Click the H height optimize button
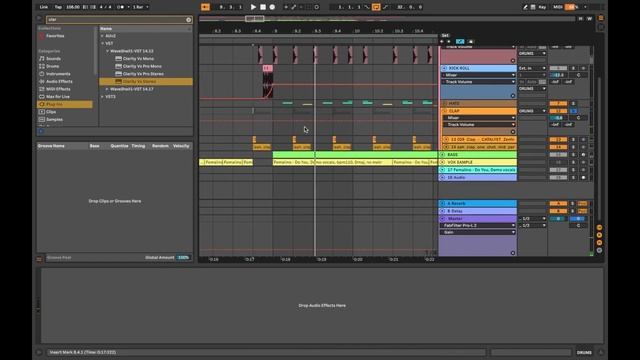 pos(580,18)
